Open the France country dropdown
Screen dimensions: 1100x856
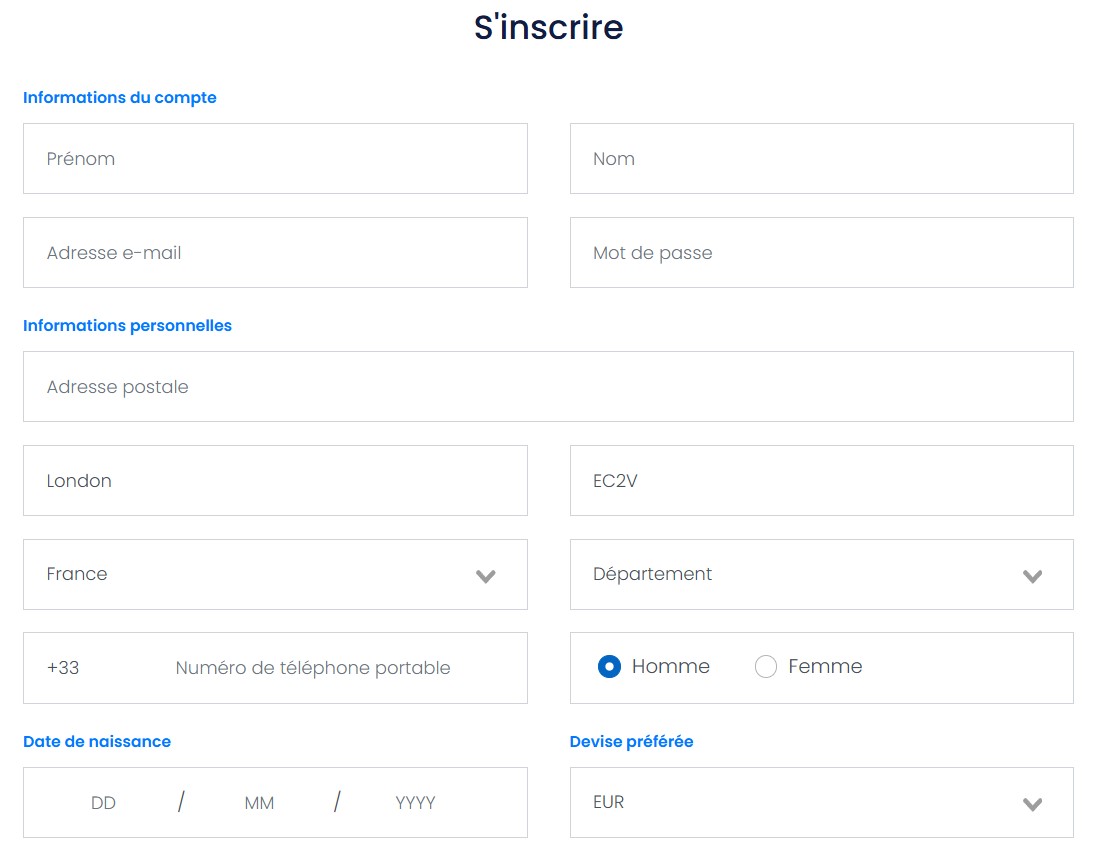(x=275, y=575)
